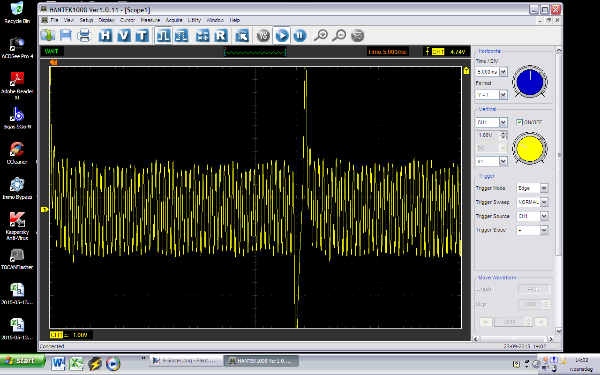This screenshot has width=600, height=375.
Task: Pause acquisition with the blue pause button
Action: 300,36
